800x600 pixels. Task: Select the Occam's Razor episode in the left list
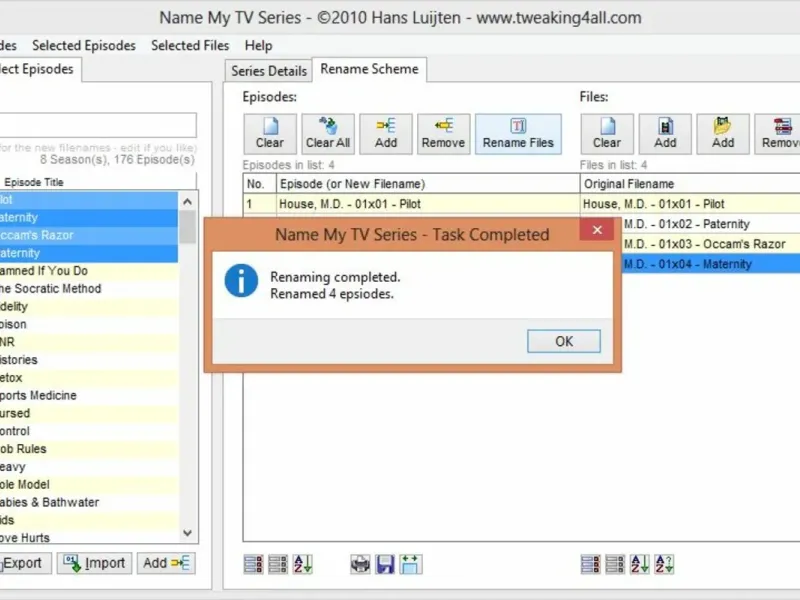[x=89, y=235]
